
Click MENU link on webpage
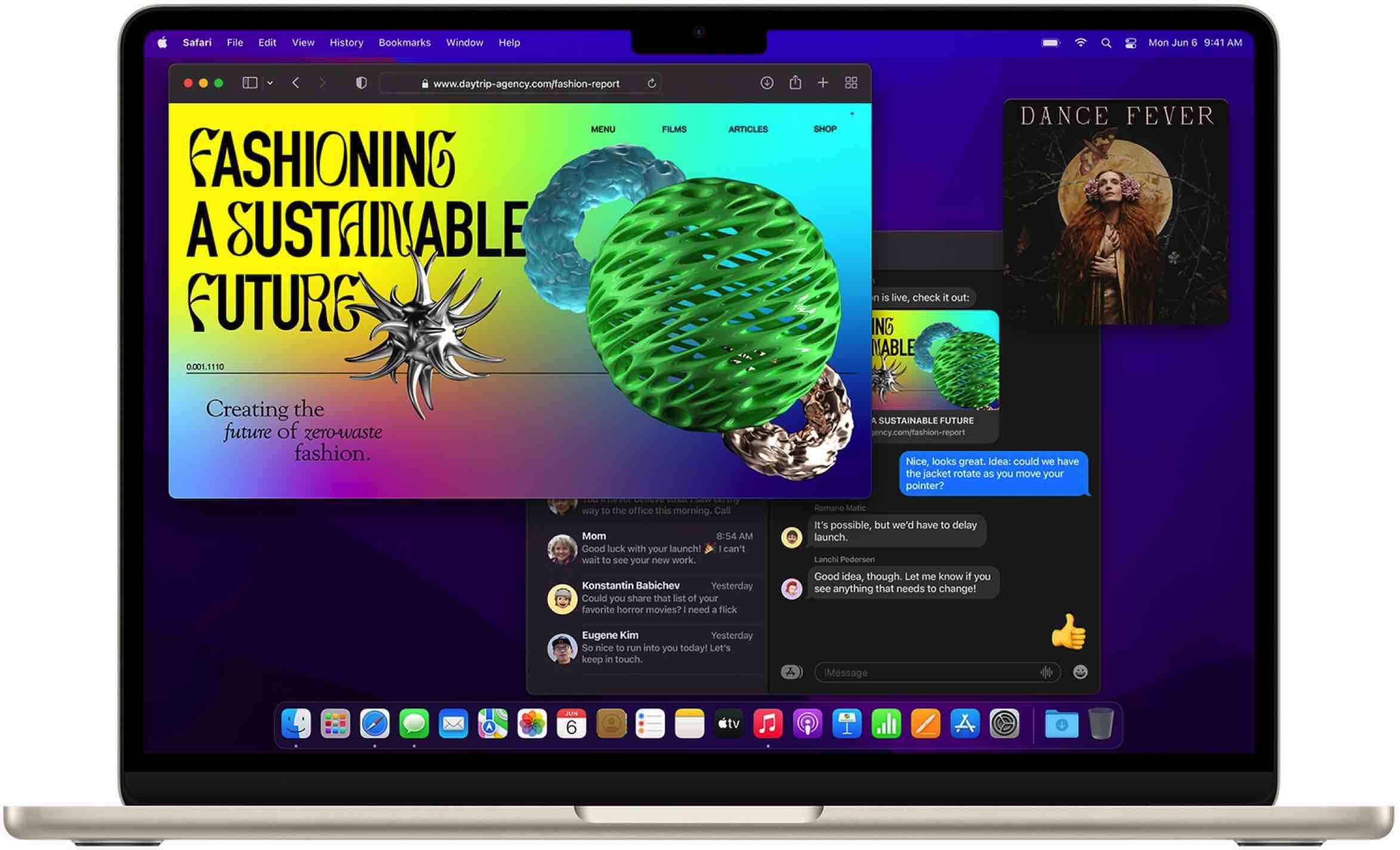[603, 129]
